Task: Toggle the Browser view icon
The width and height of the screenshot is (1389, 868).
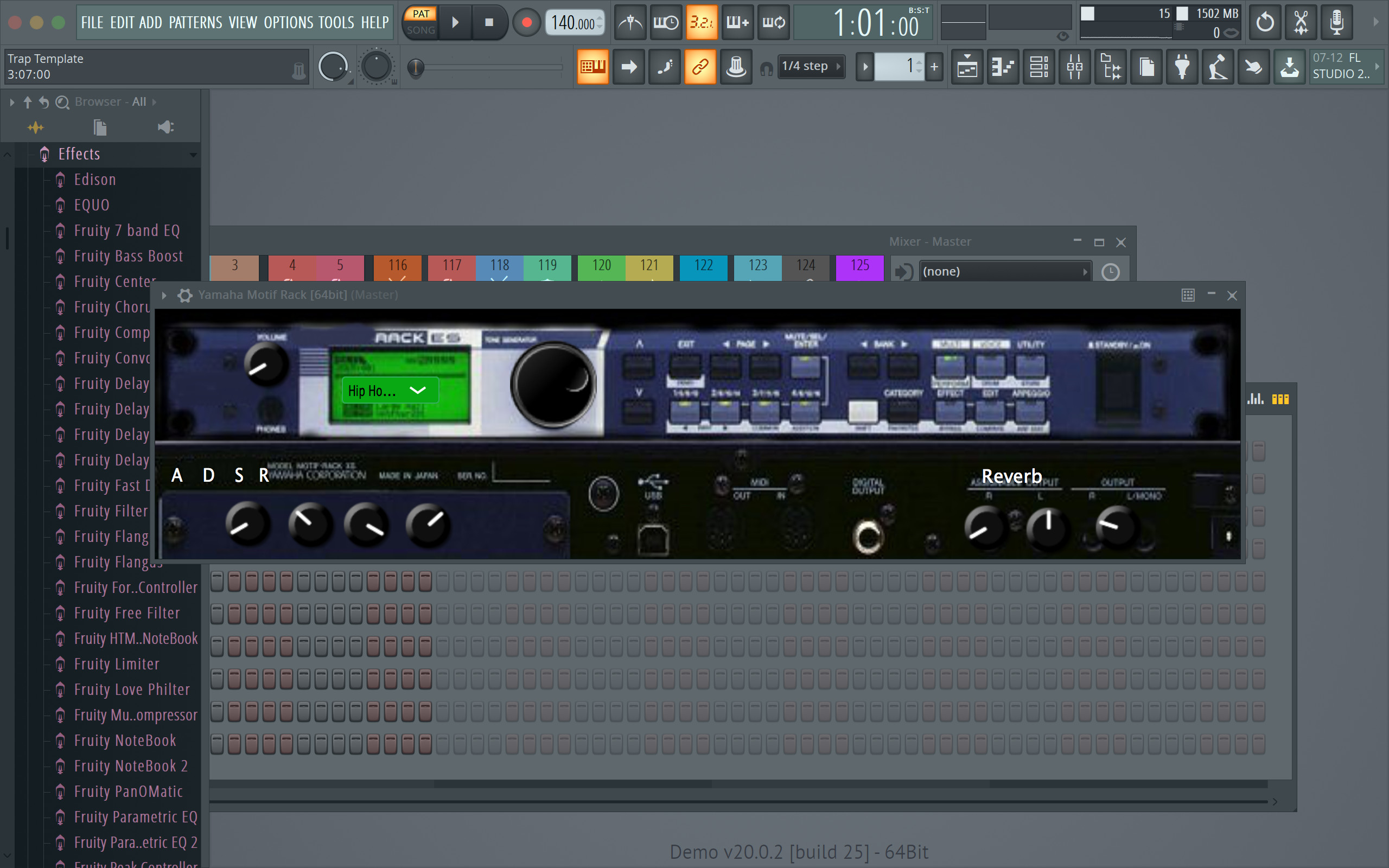Action: 1111,67
